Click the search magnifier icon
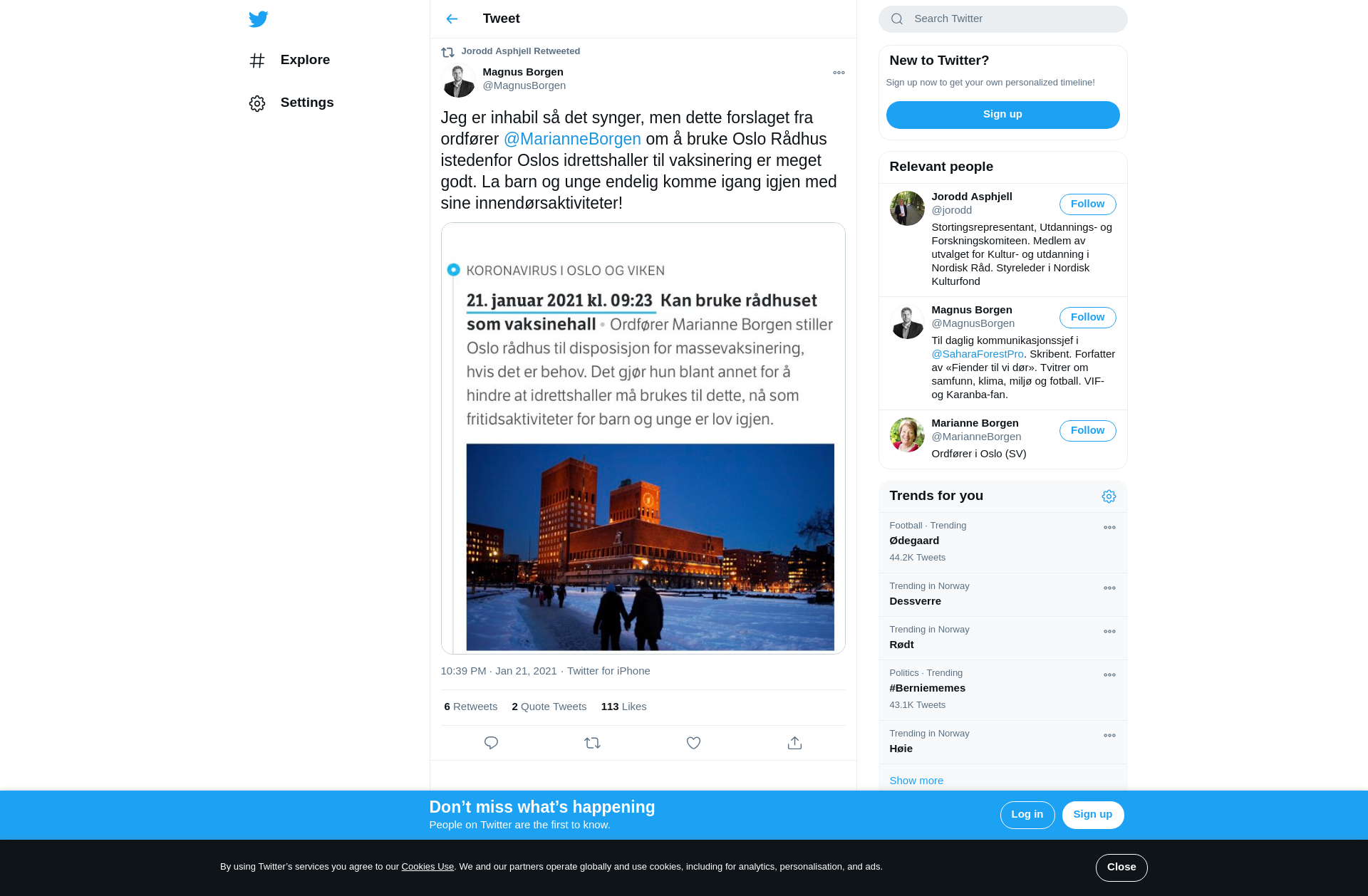 click(x=897, y=19)
